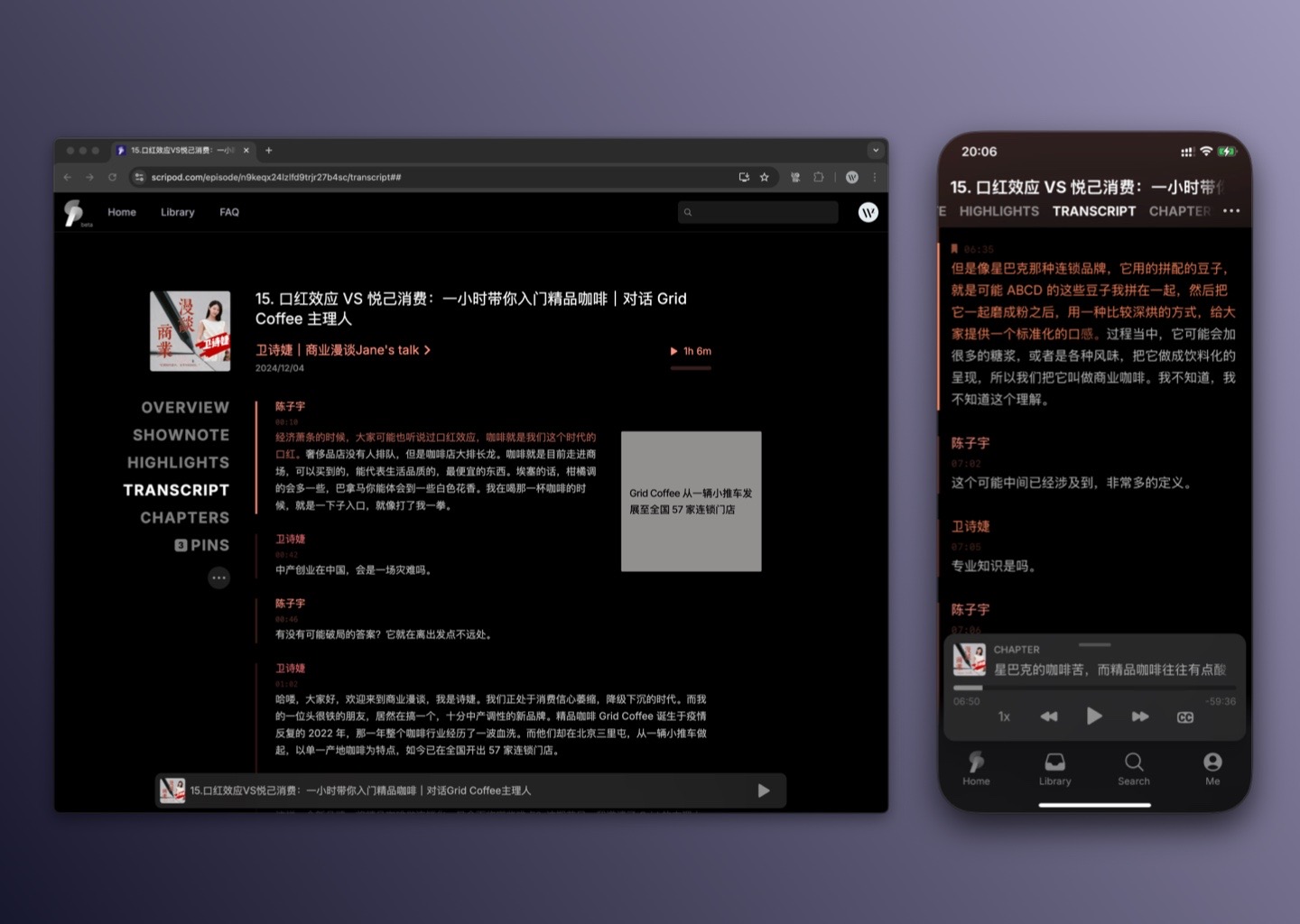Open the user avatar in the web header
Image resolution: width=1300 pixels, height=924 pixels.
868,212
